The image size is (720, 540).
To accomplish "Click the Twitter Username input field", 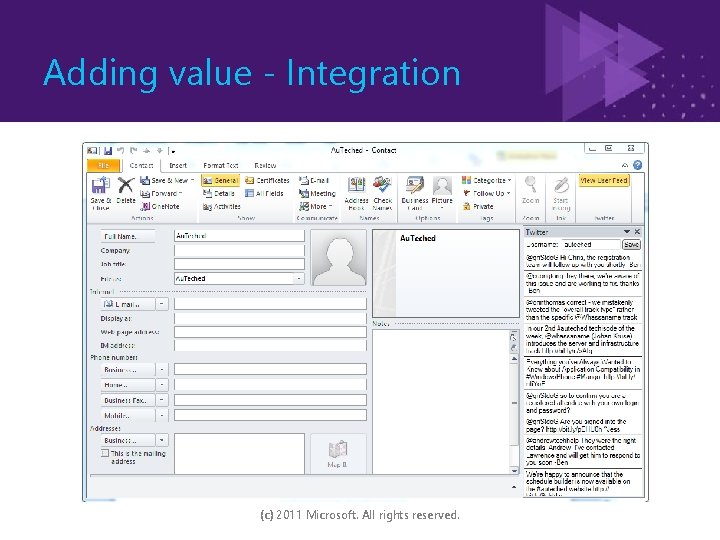I will point(591,245).
